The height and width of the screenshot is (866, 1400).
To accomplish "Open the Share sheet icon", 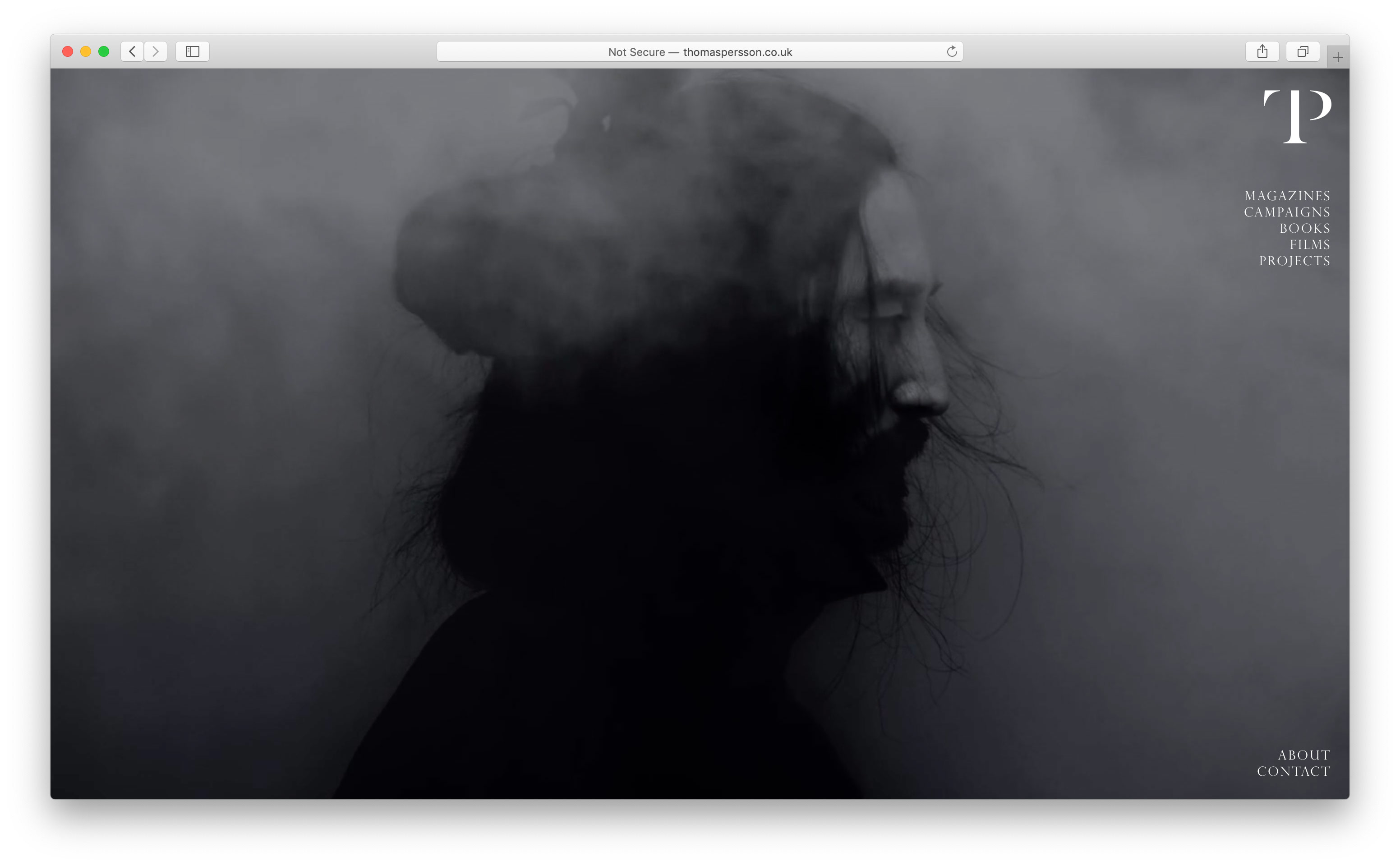I will click(x=1262, y=51).
